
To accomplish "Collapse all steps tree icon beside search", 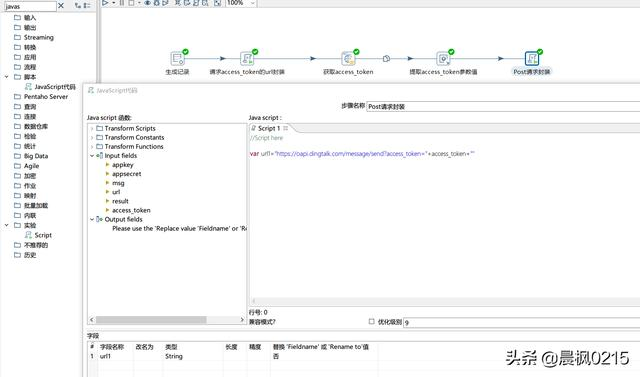I will pos(87,6).
